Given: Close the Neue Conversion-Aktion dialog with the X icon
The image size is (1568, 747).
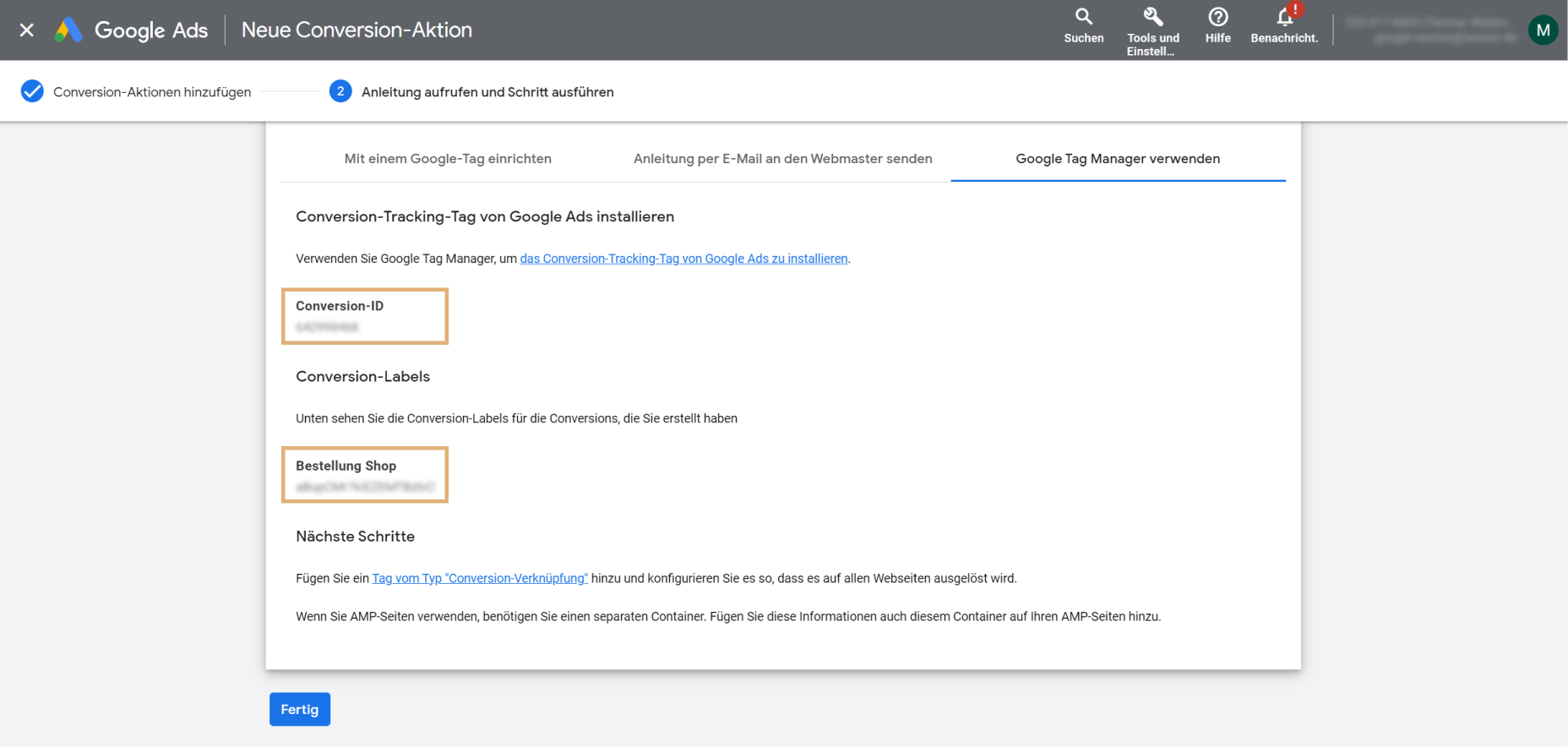Looking at the screenshot, I should pyautogui.click(x=27, y=30).
